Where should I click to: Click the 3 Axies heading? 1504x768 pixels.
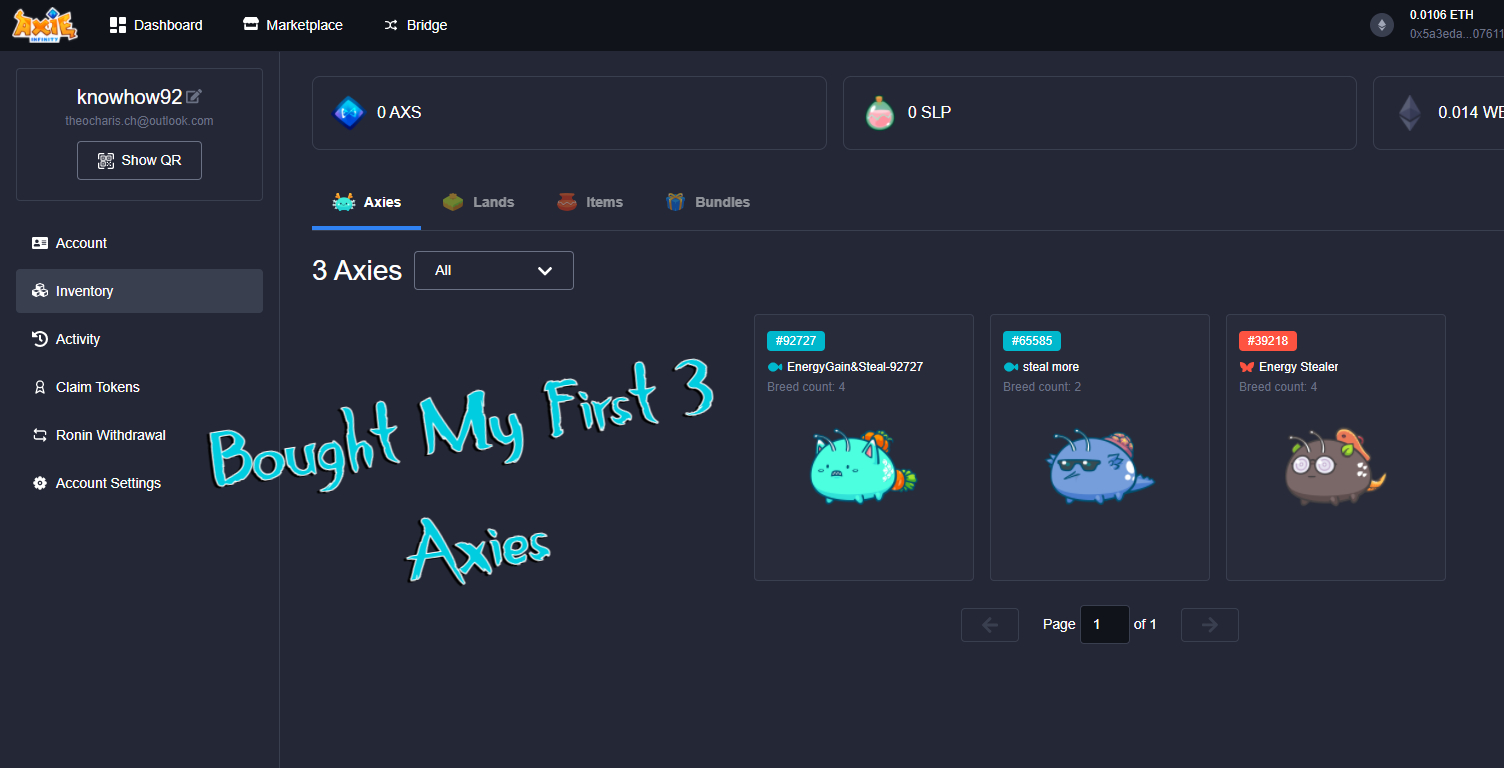pos(357,270)
